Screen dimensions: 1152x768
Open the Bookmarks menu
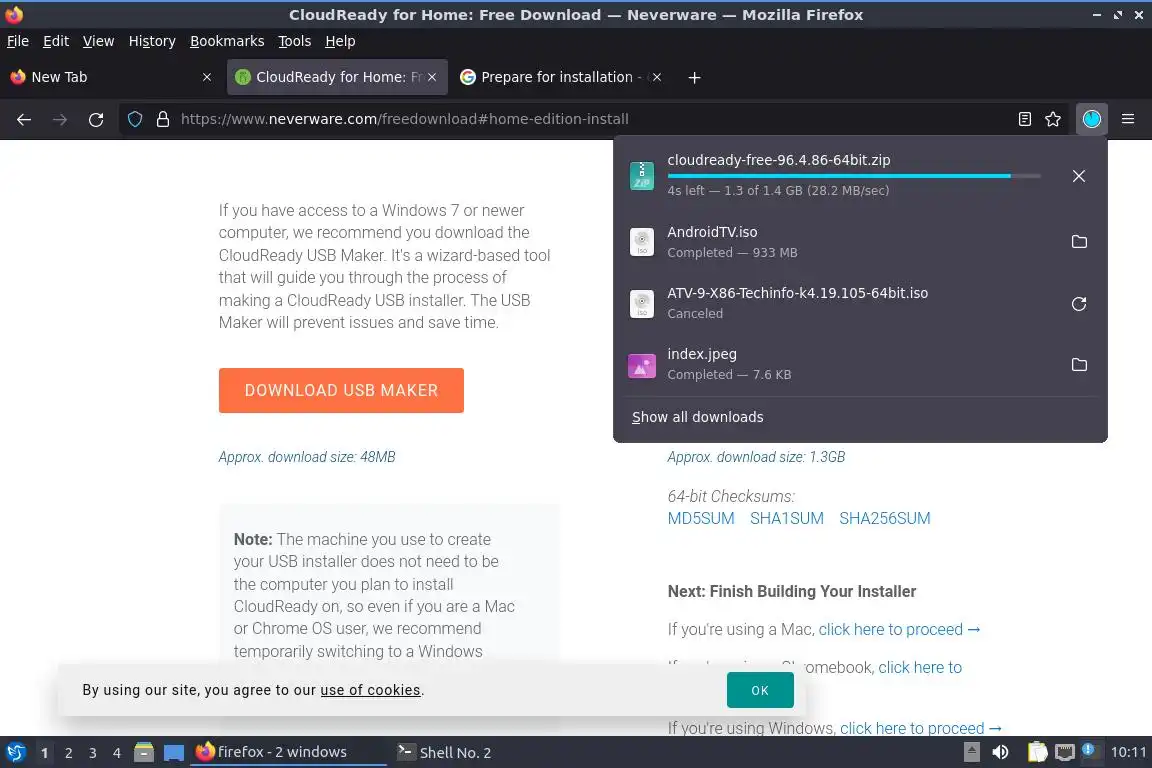pyautogui.click(x=227, y=41)
